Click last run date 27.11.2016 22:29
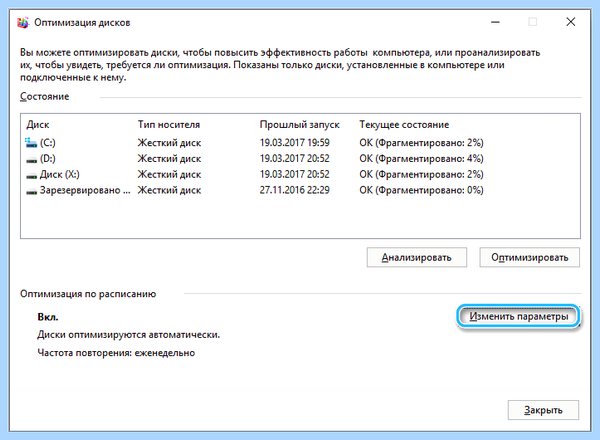This screenshot has height=440, width=600. (295, 190)
